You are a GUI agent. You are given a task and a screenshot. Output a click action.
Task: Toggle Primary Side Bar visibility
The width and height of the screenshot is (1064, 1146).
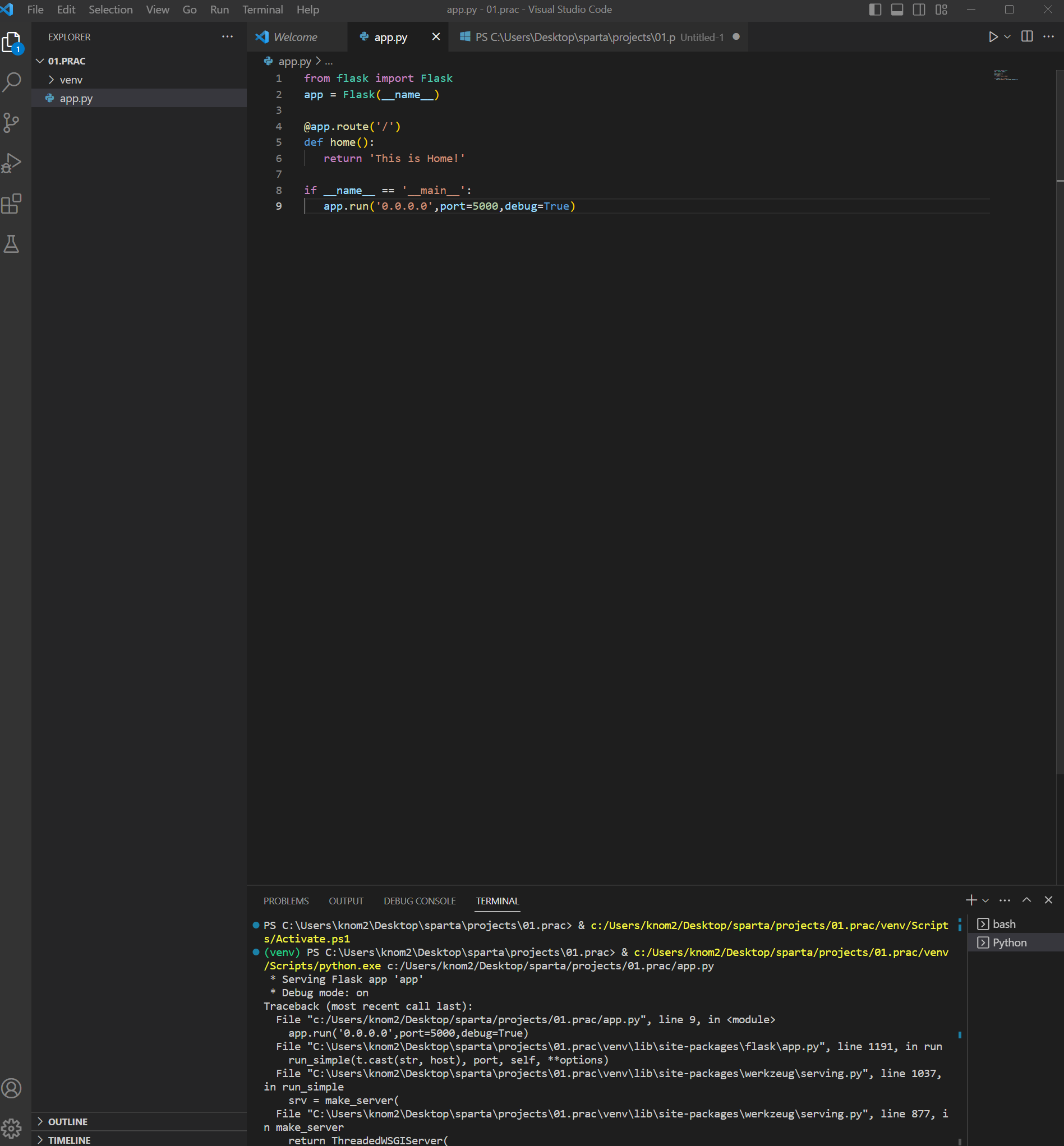[x=875, y=10]
